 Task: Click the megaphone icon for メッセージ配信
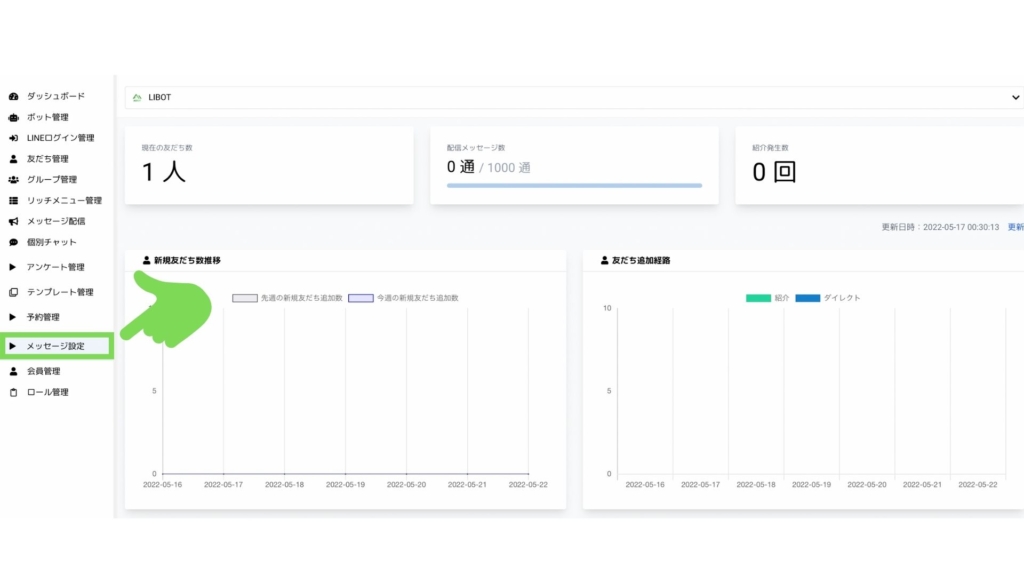coord(13,221)
